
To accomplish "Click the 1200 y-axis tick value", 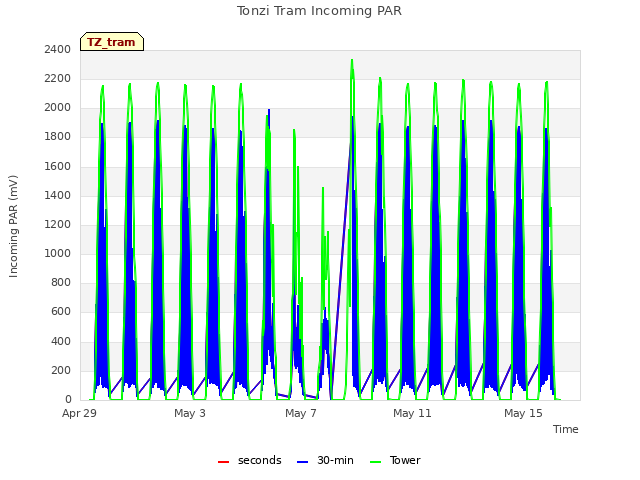I will point(58,224).
